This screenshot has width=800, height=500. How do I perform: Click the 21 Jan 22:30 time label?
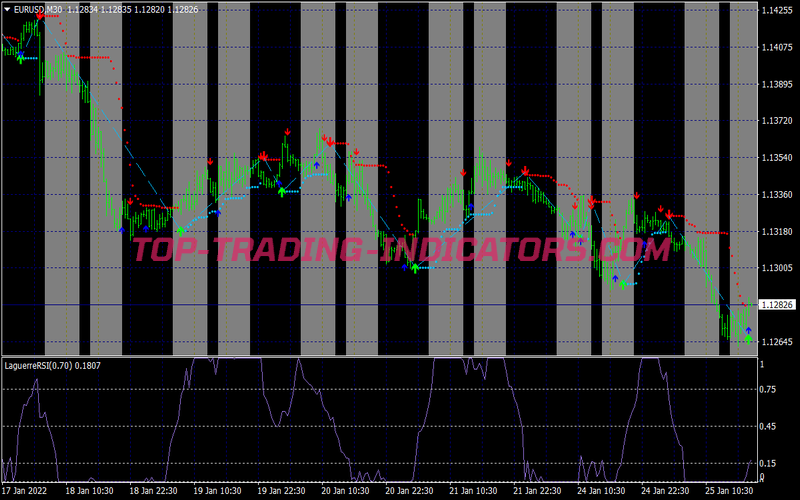537,491
